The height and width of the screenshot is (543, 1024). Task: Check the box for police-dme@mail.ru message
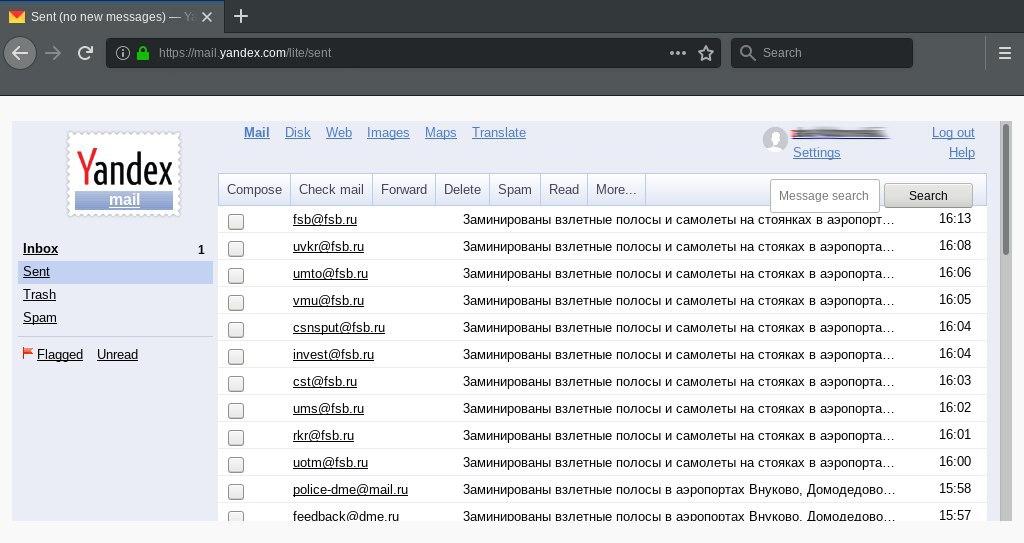[x=236, y=491]
